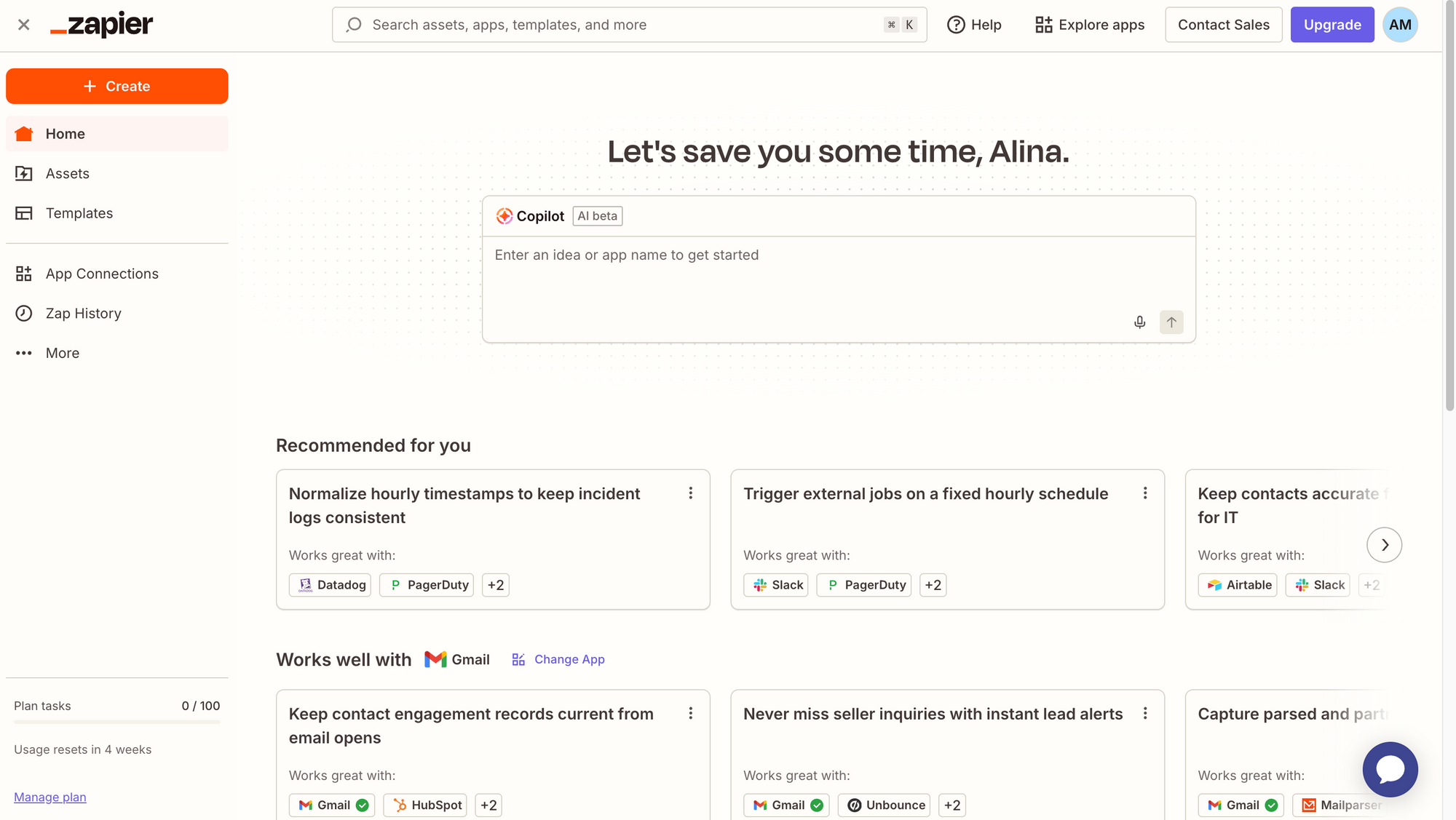Click the Slack chip on the Trigger external jobs card
This screenshot has height=820, width=1456.
(776, 585)
